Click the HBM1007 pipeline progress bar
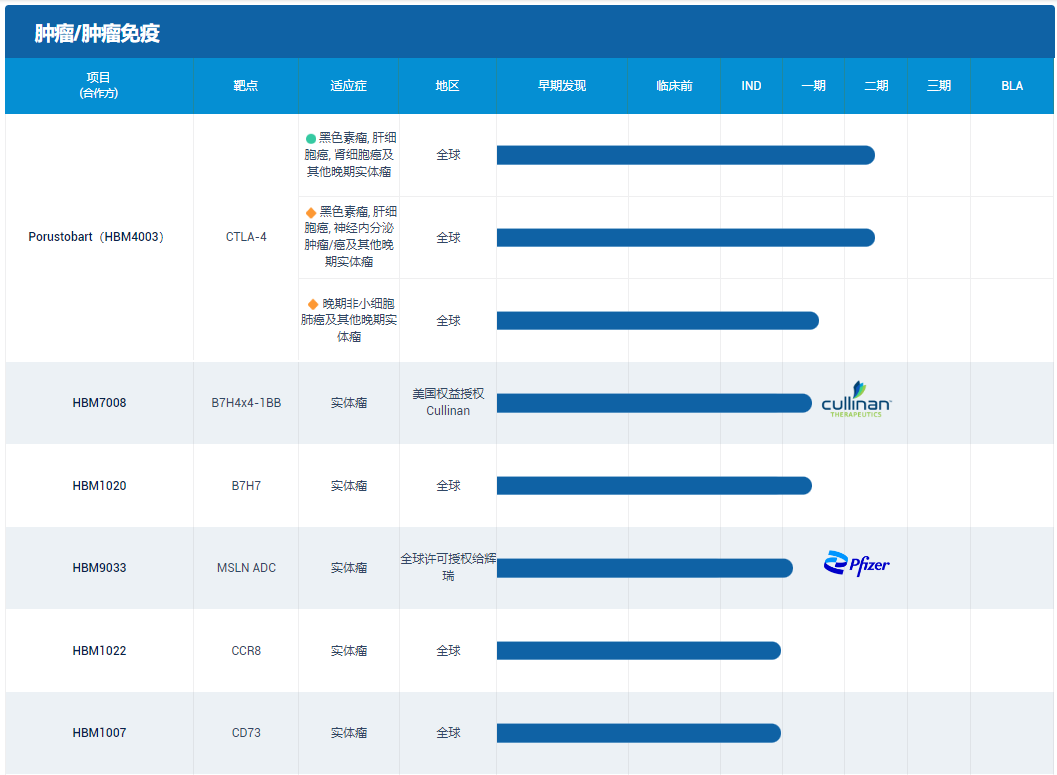 tap(638, 733)
